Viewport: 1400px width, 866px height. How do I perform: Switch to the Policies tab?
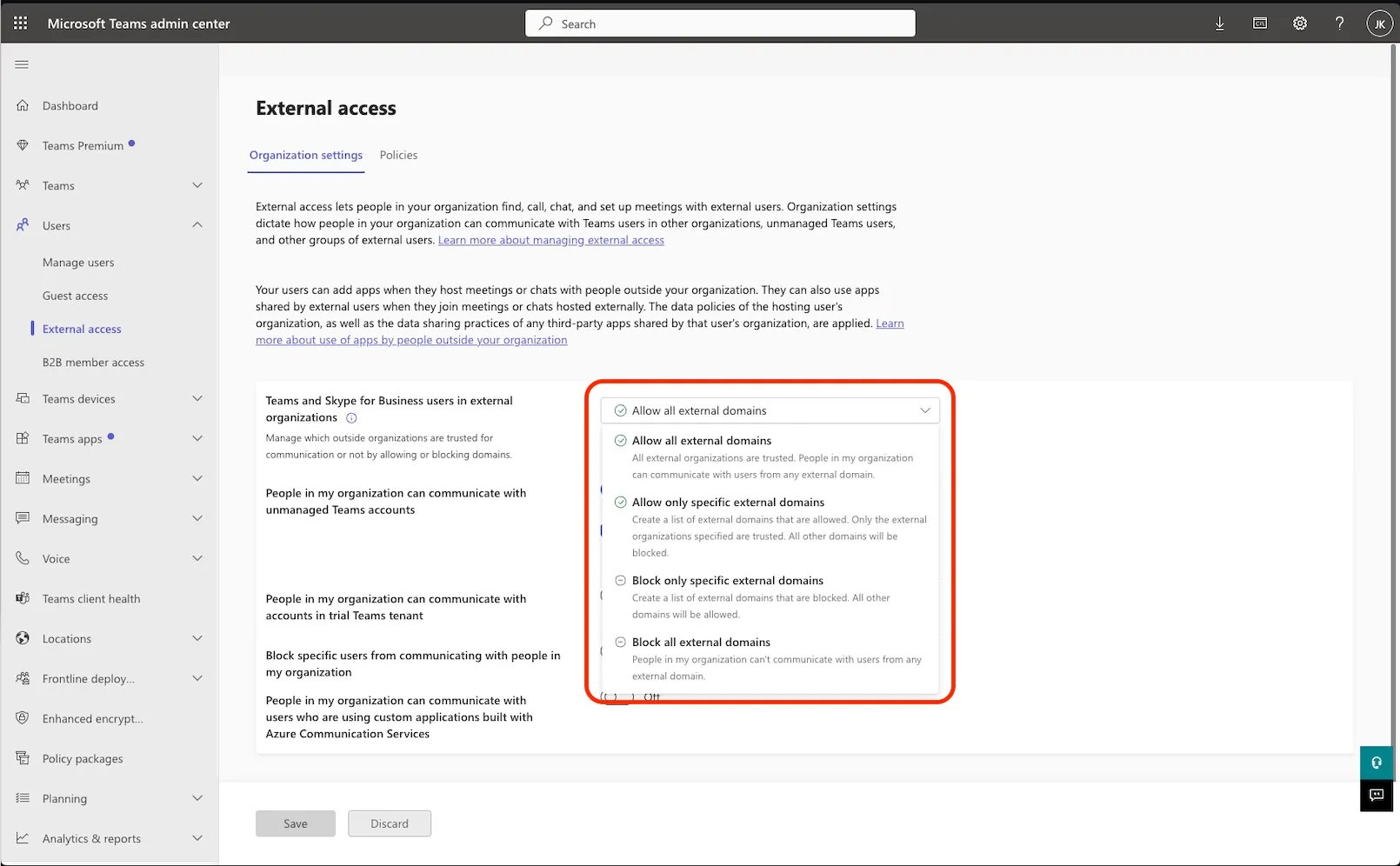[398, 155]
